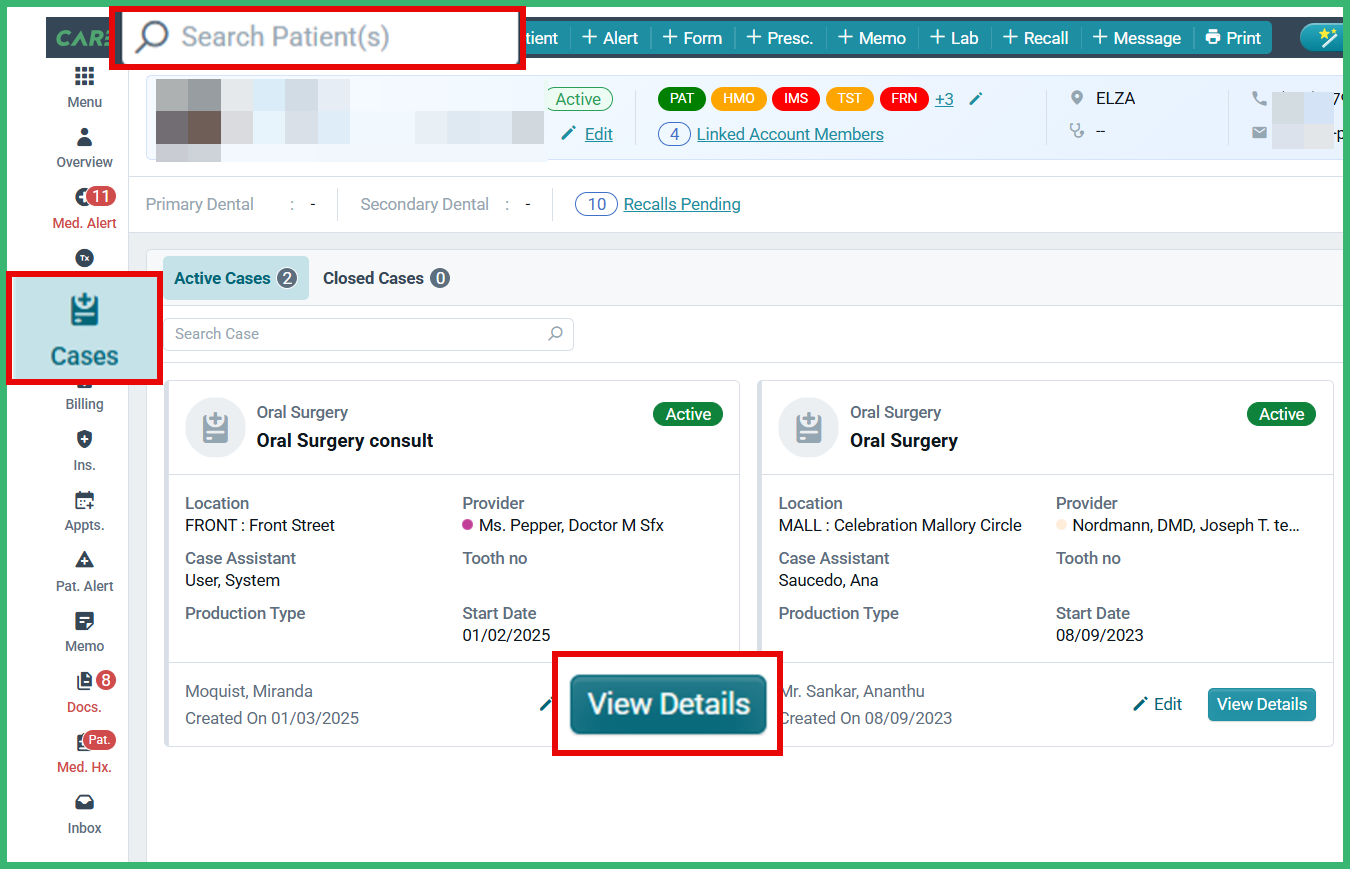Print using the toolbar Print icon
The width and height of the screenshot is (1350, 869).
[1232, 38]
